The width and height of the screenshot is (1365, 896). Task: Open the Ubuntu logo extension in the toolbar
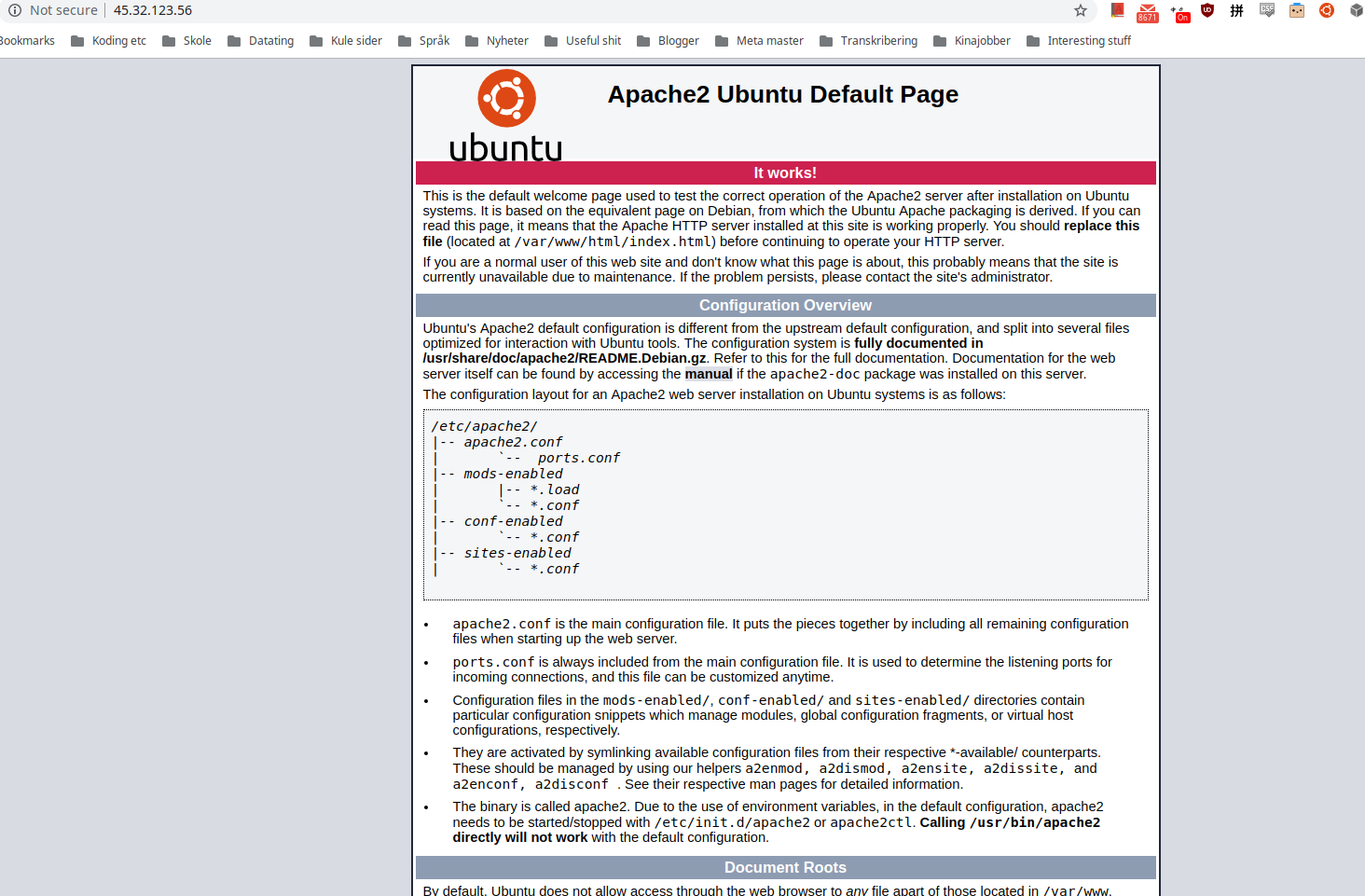pyautogui.click(x=1327, y=10)
